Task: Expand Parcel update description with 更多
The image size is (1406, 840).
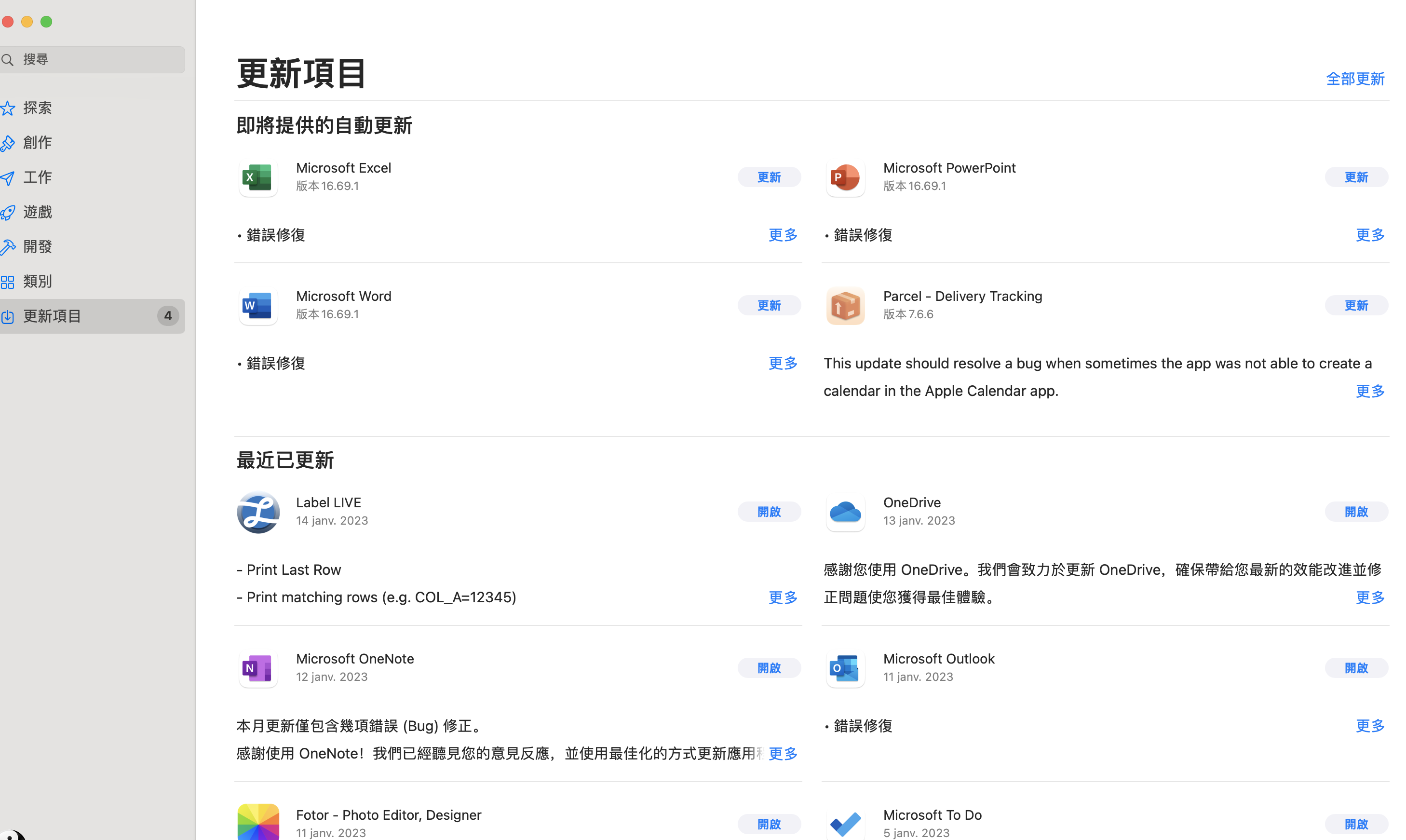Action: (x=1369, y=391)
